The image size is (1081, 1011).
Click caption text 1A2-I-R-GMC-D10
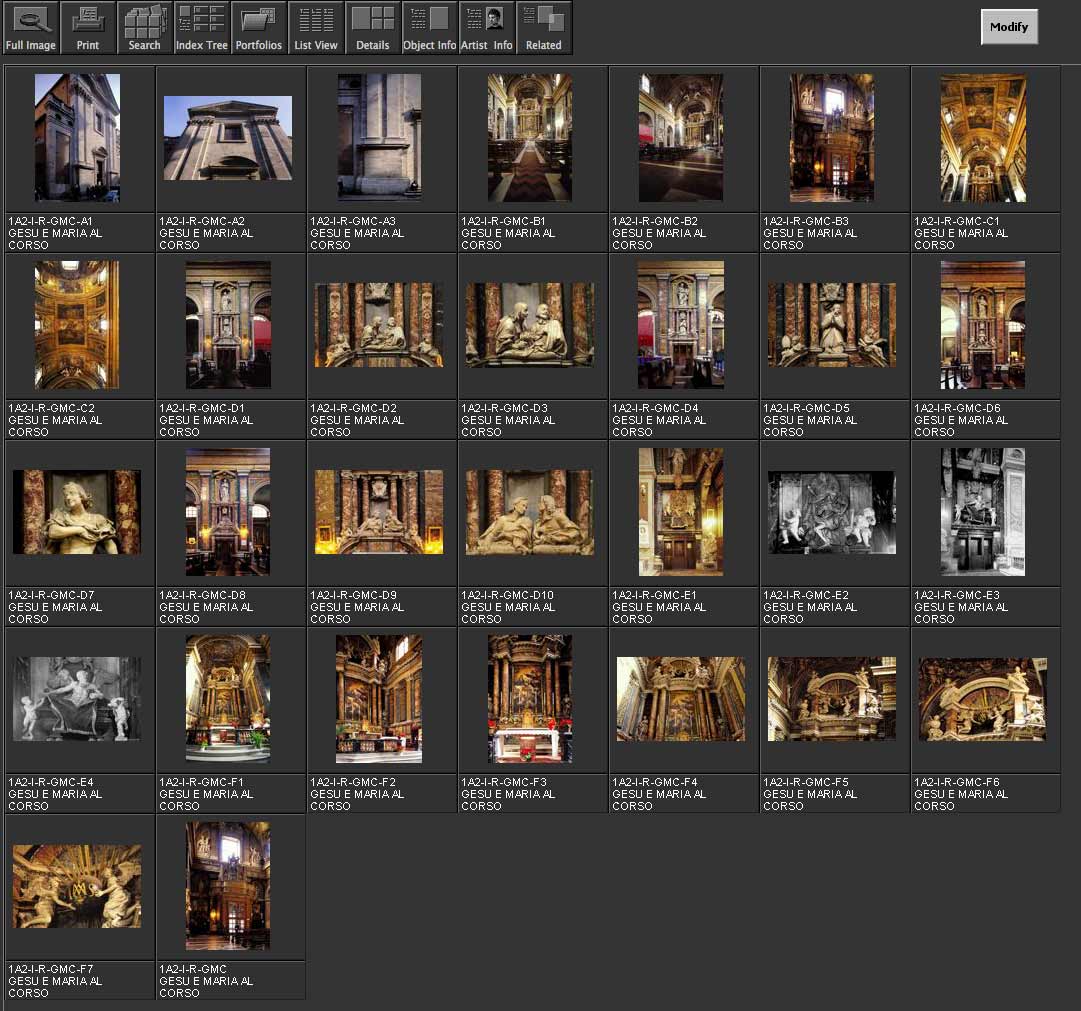coord(507,595)
